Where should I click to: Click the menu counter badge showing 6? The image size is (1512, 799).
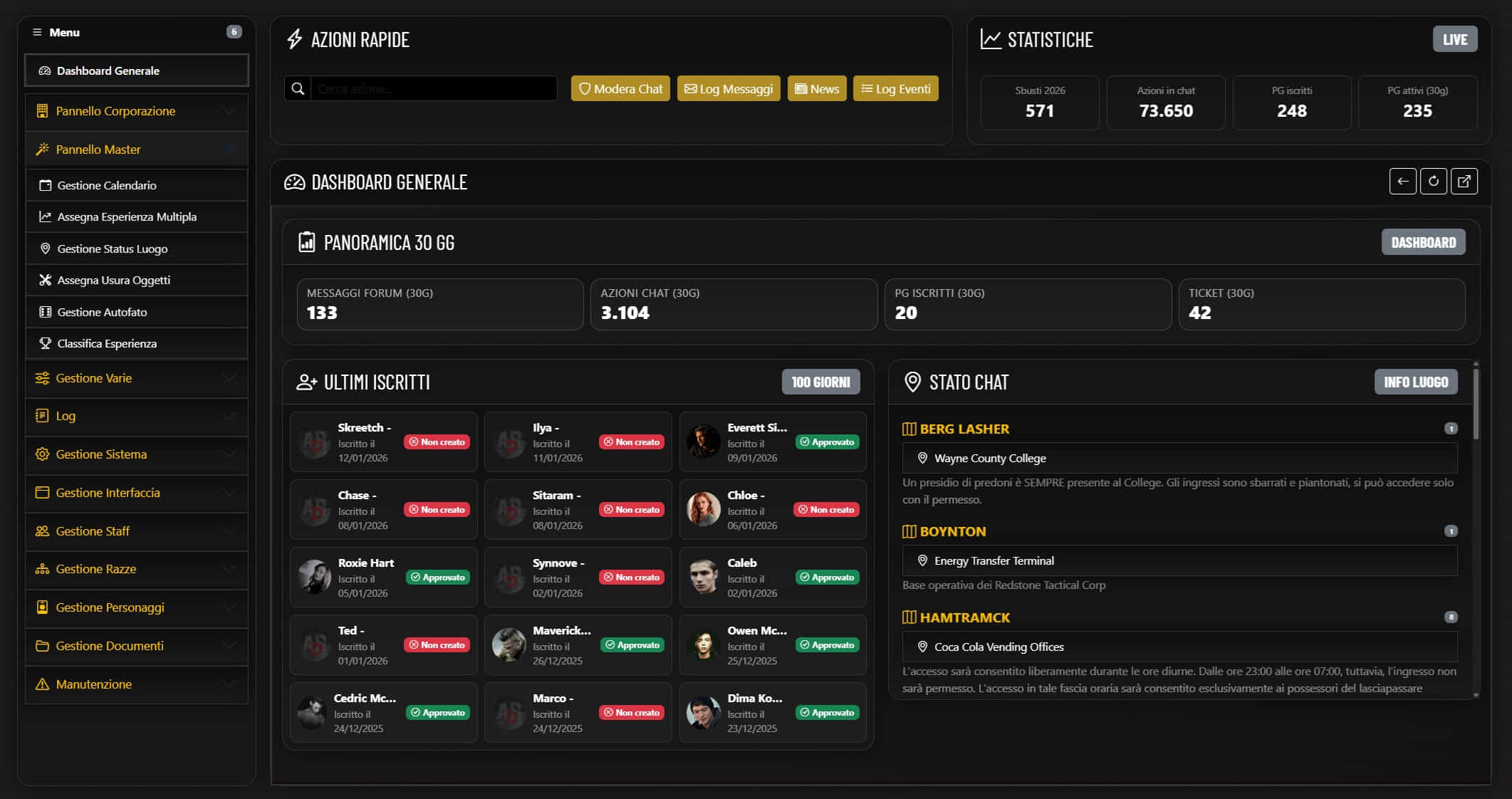point(234,31)
